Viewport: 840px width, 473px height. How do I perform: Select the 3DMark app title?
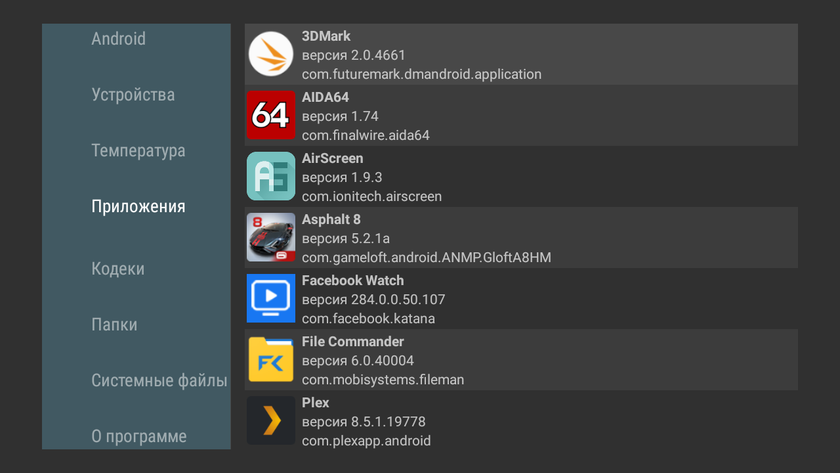(326, 36)
